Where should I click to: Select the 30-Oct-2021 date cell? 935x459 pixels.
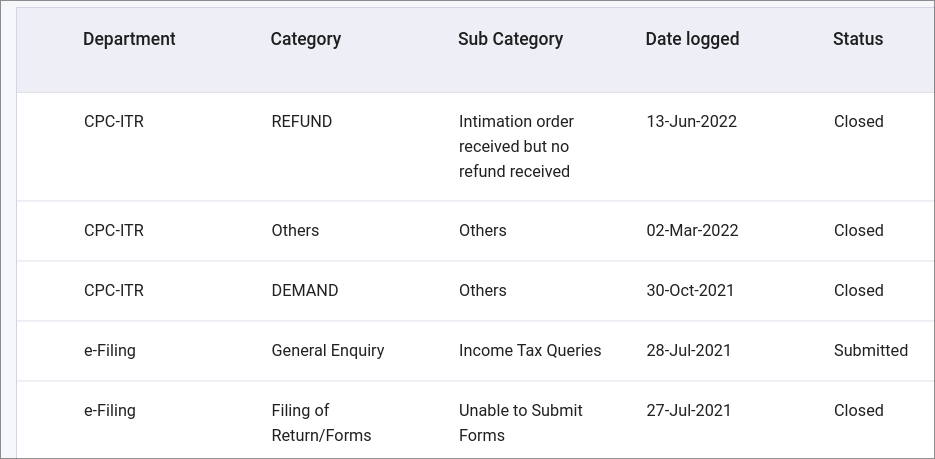point(691,290)
